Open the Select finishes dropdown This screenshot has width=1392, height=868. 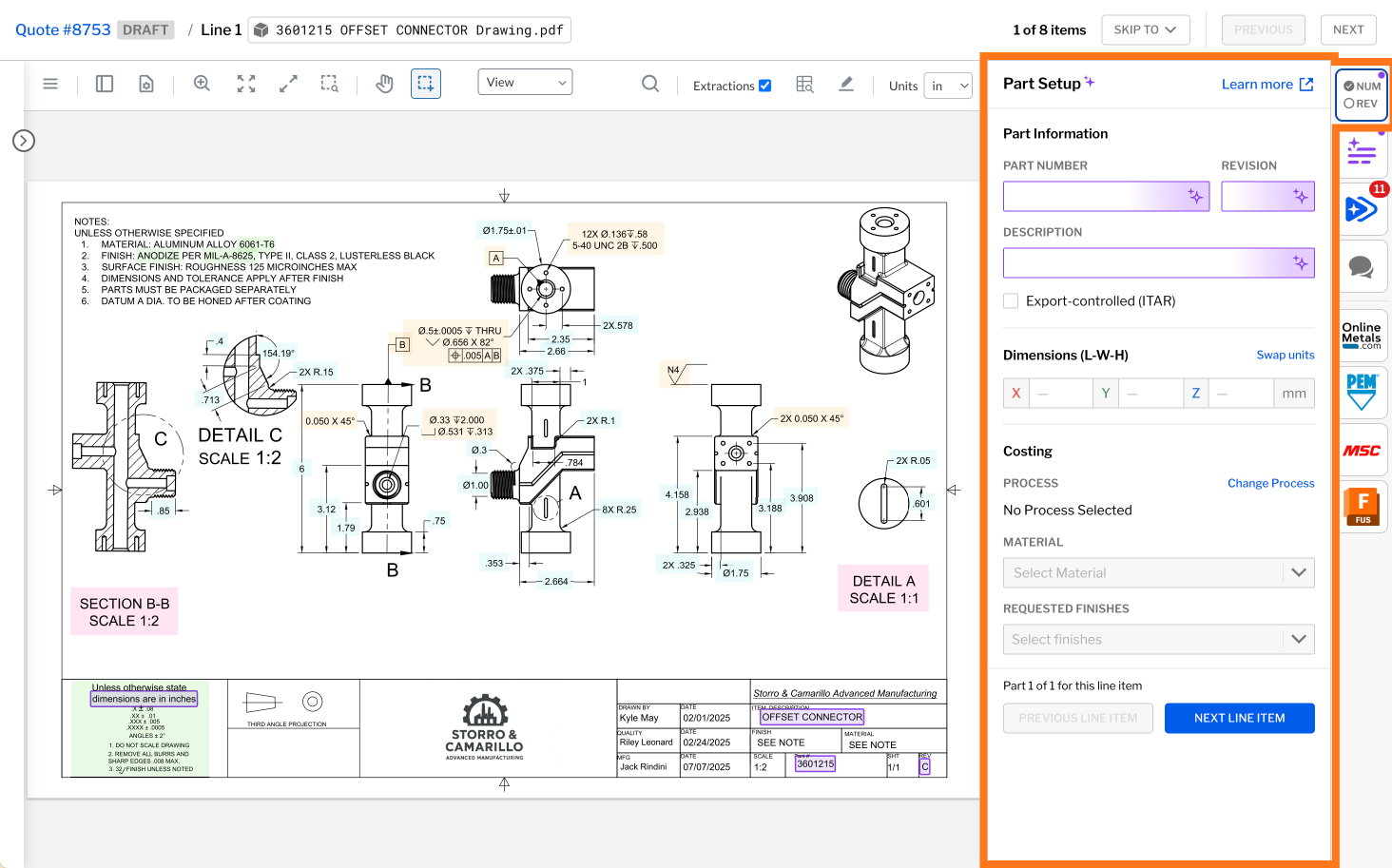pos(1158,640)
